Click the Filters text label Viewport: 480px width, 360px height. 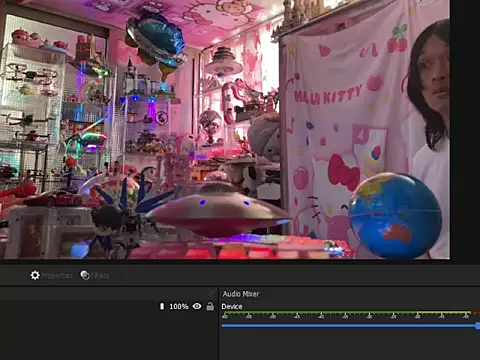[x=100, y=276]
